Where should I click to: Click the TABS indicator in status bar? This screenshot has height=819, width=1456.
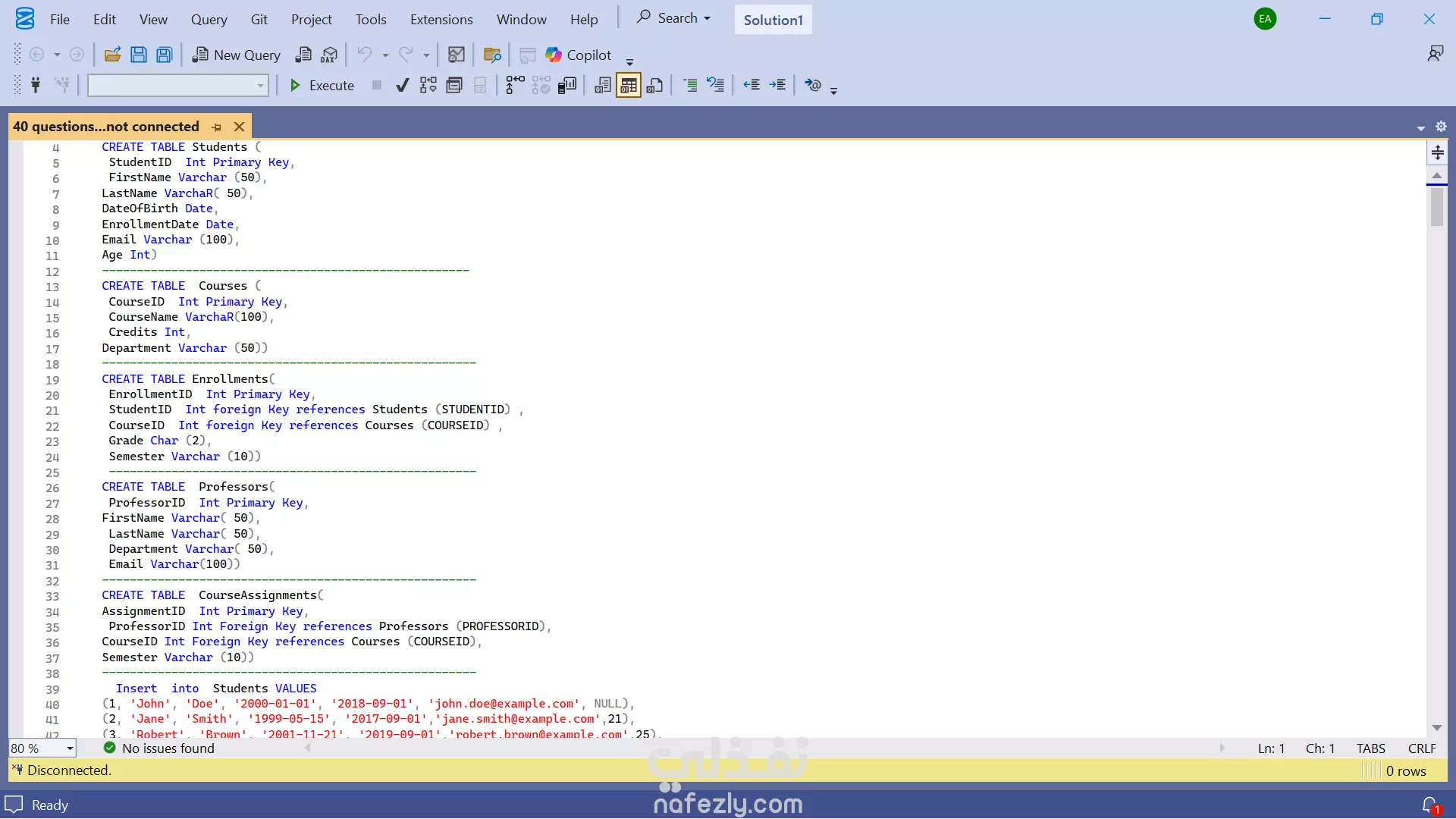coord(1370,748)
